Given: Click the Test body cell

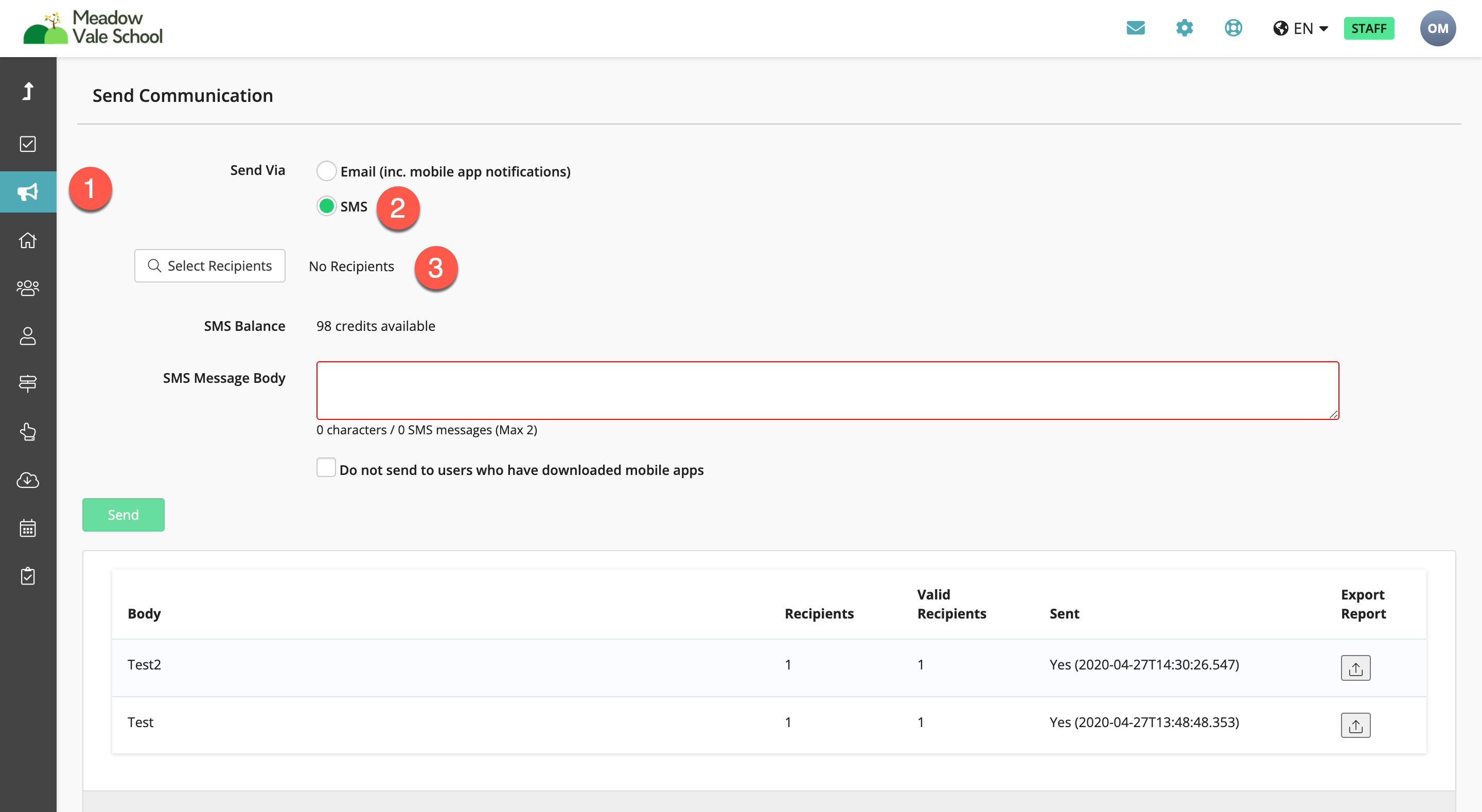Looking at the screenshot, I should coord(140,722).
